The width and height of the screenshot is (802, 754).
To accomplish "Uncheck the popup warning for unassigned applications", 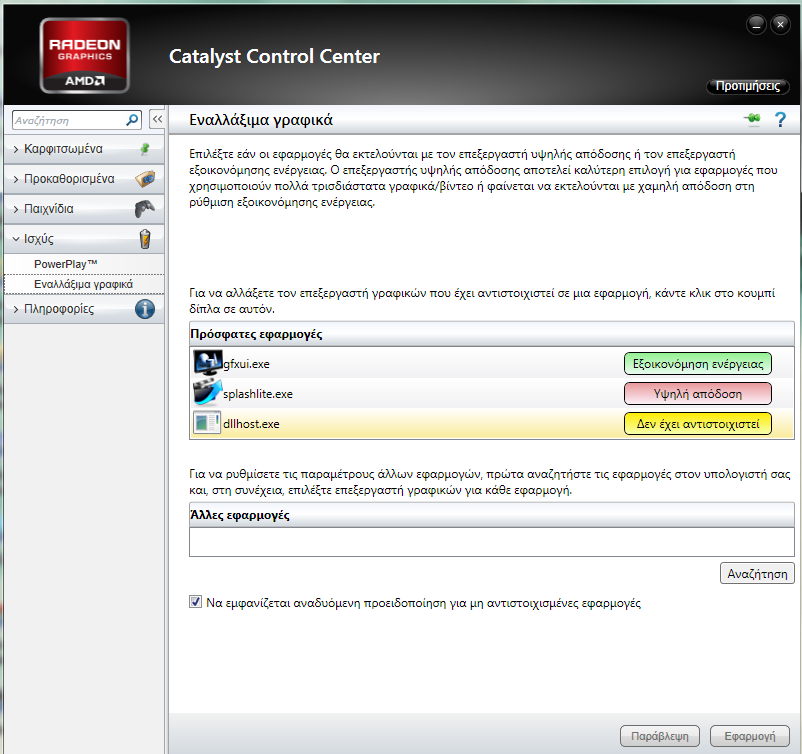I will coord(195,602).
